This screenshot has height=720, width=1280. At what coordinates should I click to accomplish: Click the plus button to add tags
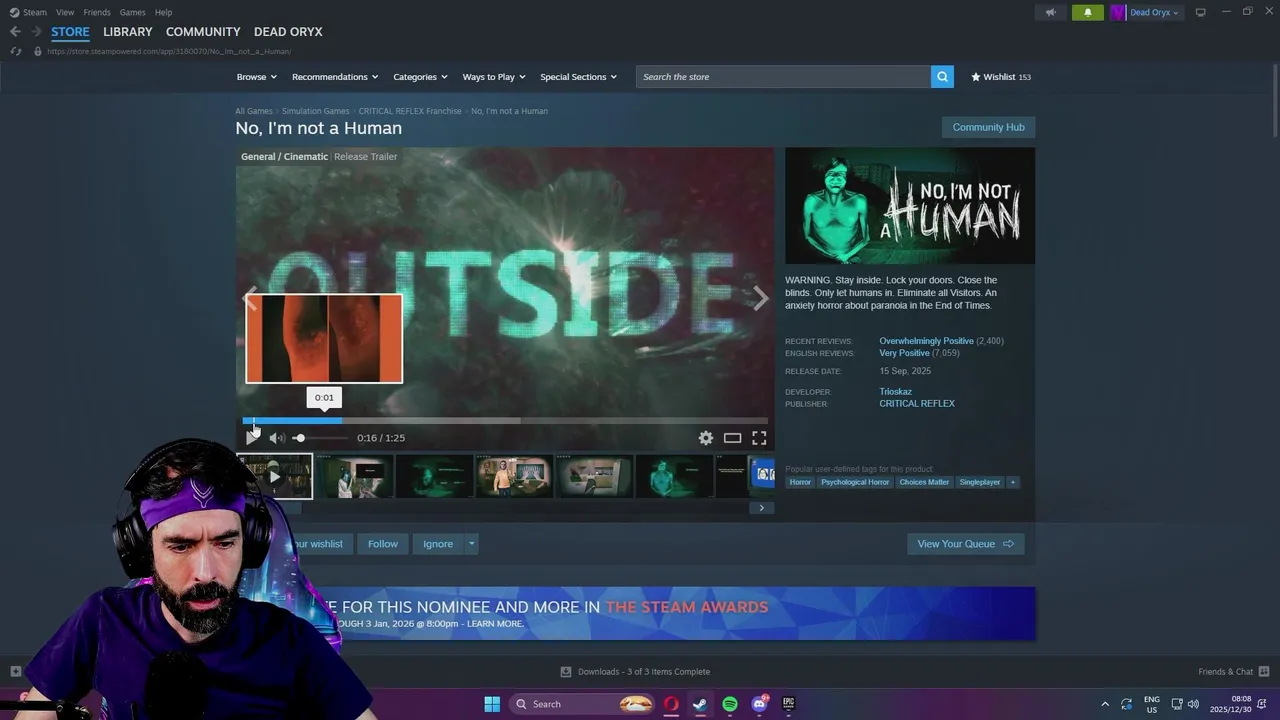click(1012, 482)
